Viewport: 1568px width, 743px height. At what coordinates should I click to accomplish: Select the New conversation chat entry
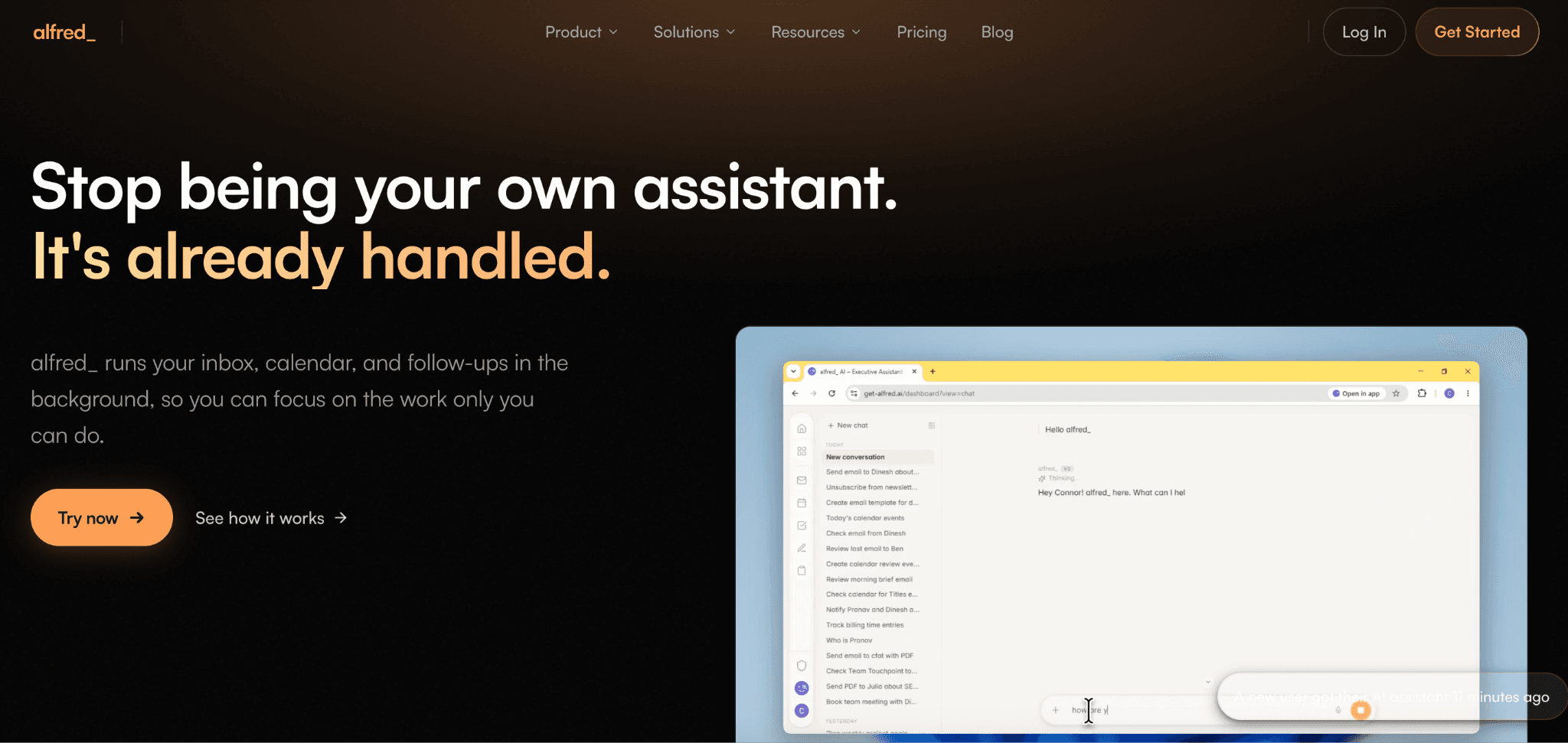877,457
